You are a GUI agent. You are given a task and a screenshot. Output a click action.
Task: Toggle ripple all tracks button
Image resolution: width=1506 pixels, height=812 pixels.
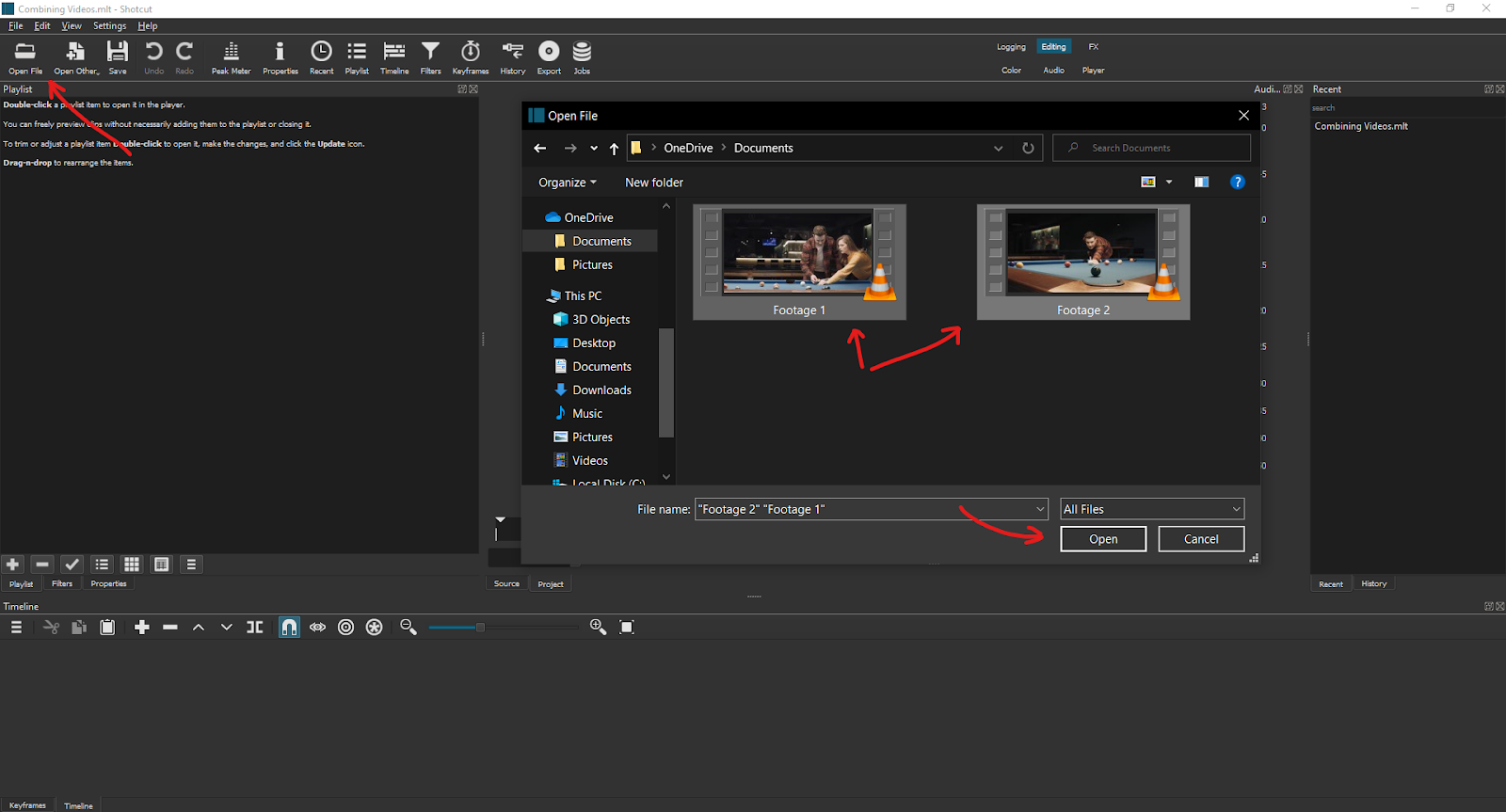click(x=375, y=628)
